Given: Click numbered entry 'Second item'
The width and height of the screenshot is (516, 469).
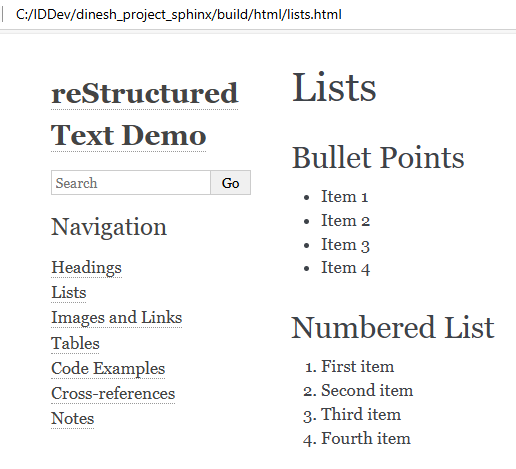Looking at the screenshot, I should pos(367,390).
